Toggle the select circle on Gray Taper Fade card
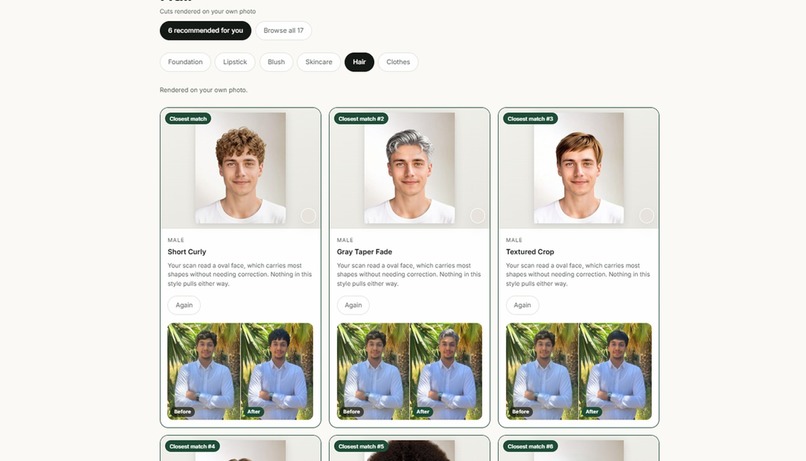Screen dimensions: 806x461 pos(478,216)
